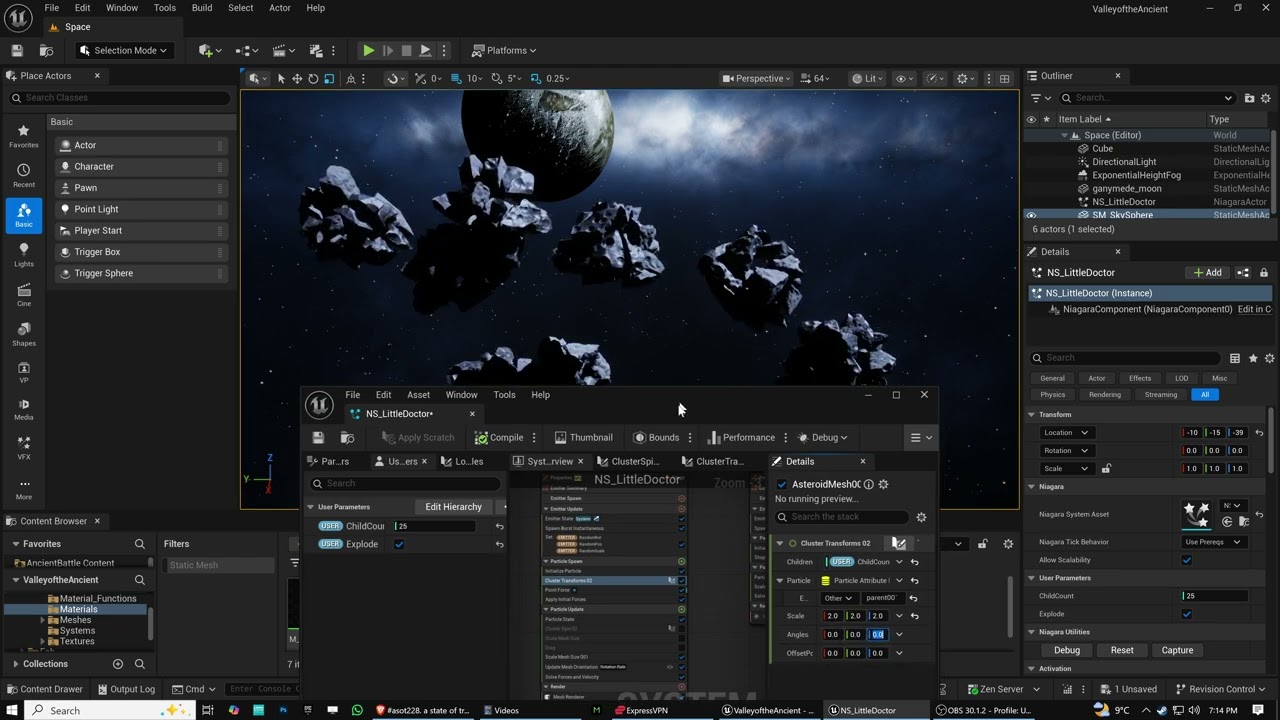The width and height of the screenshot is (1280, 720).
Task: Toggle Allow Scalability checkbox in Details
Action: pyautogui.click(x=1187, y=560)
